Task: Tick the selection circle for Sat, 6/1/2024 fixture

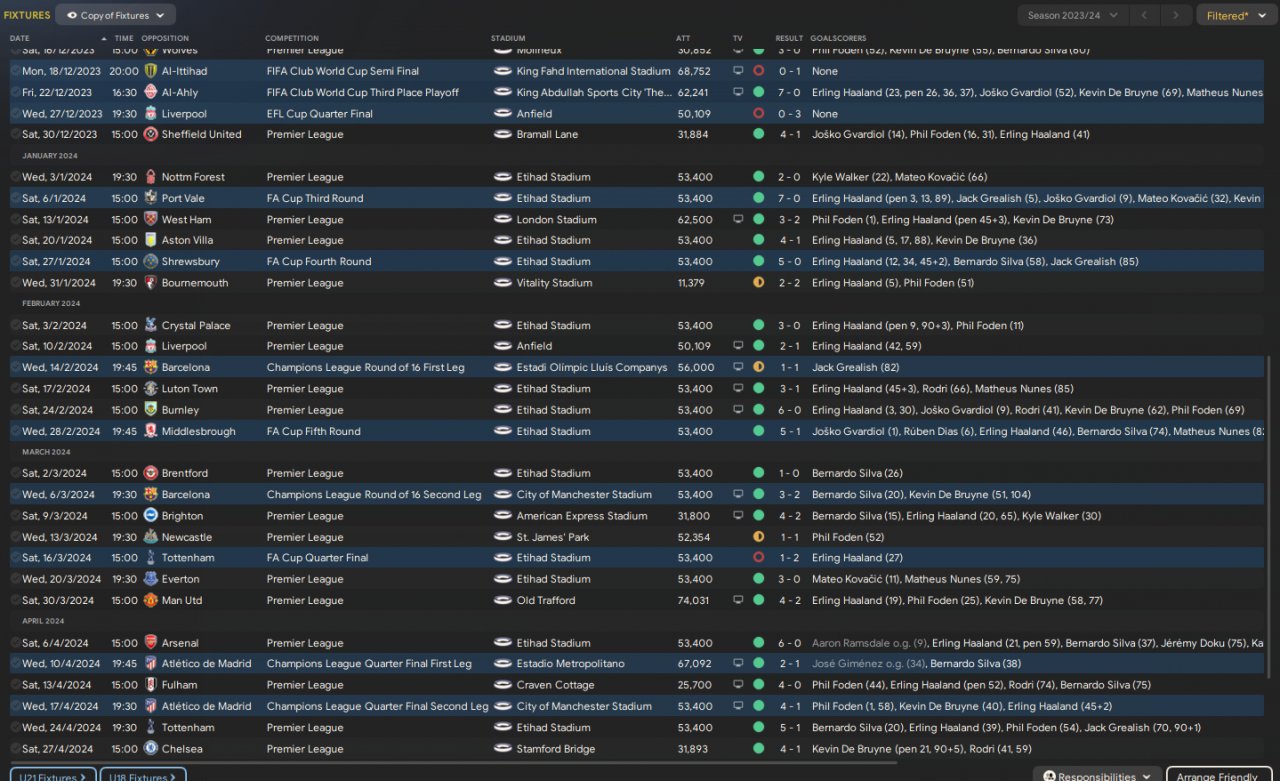Action: (x=15, y=198)
